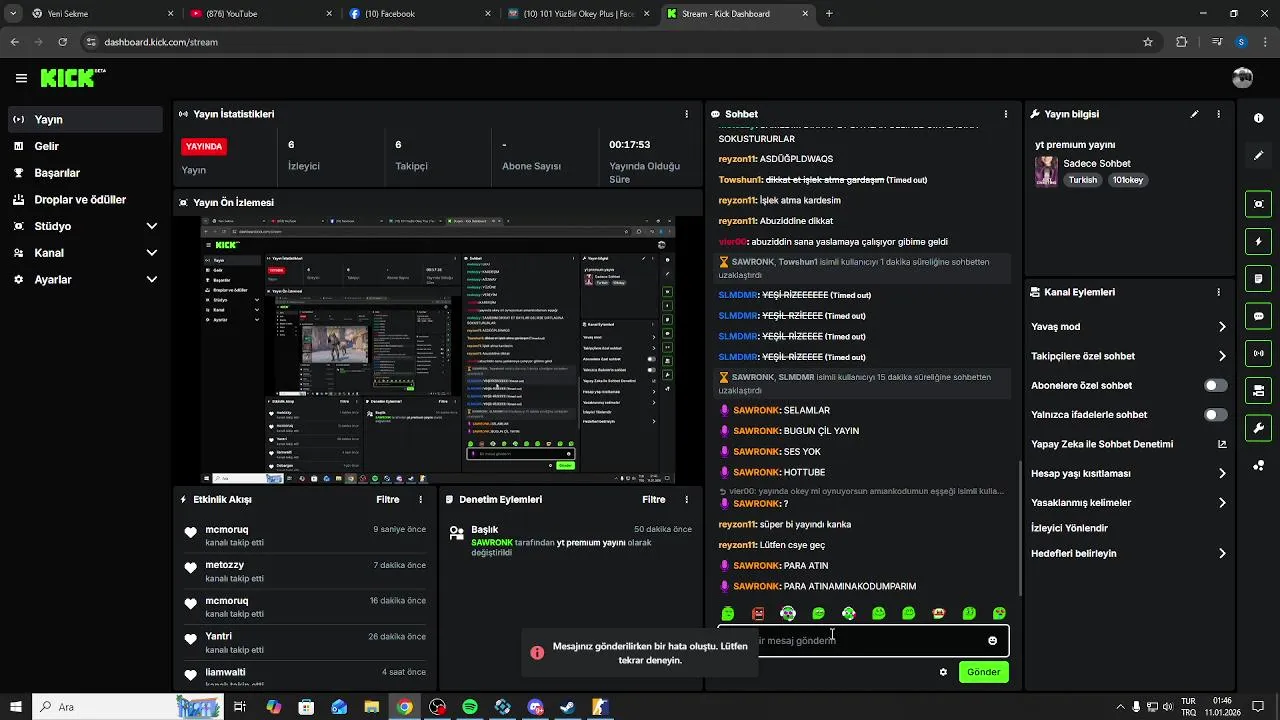This screenshot has width=1280, height=720.
Task: Reload the dashboard page
Action: click(x=62, y=42)
